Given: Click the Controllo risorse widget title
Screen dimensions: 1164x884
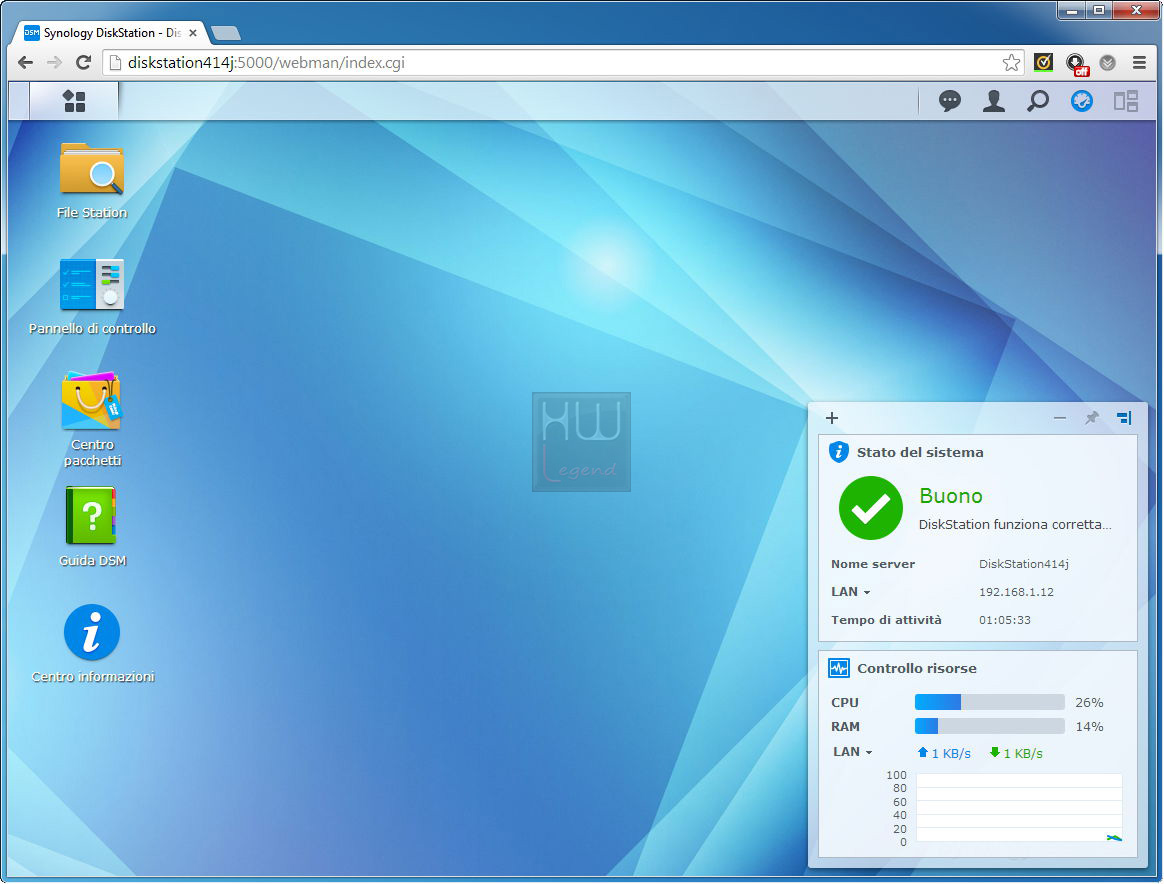Looking at the screenshot, I should [x=917, y=668].
